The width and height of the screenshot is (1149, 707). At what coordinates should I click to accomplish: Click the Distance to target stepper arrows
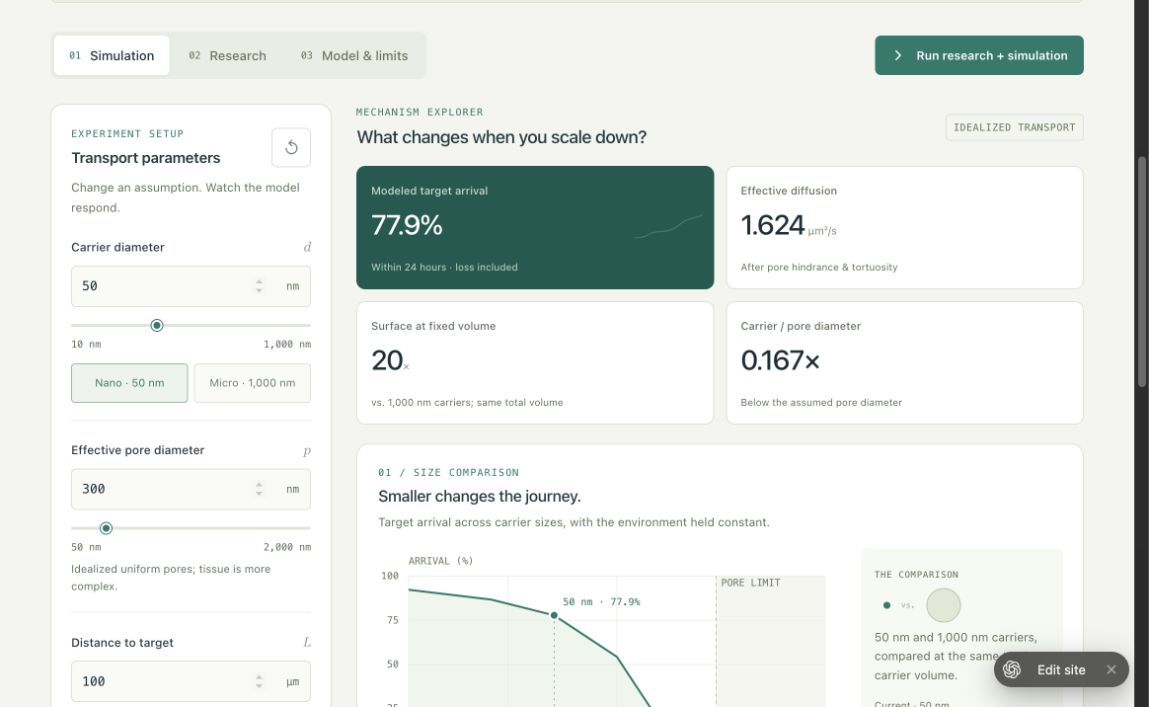[x=259, y=681]
